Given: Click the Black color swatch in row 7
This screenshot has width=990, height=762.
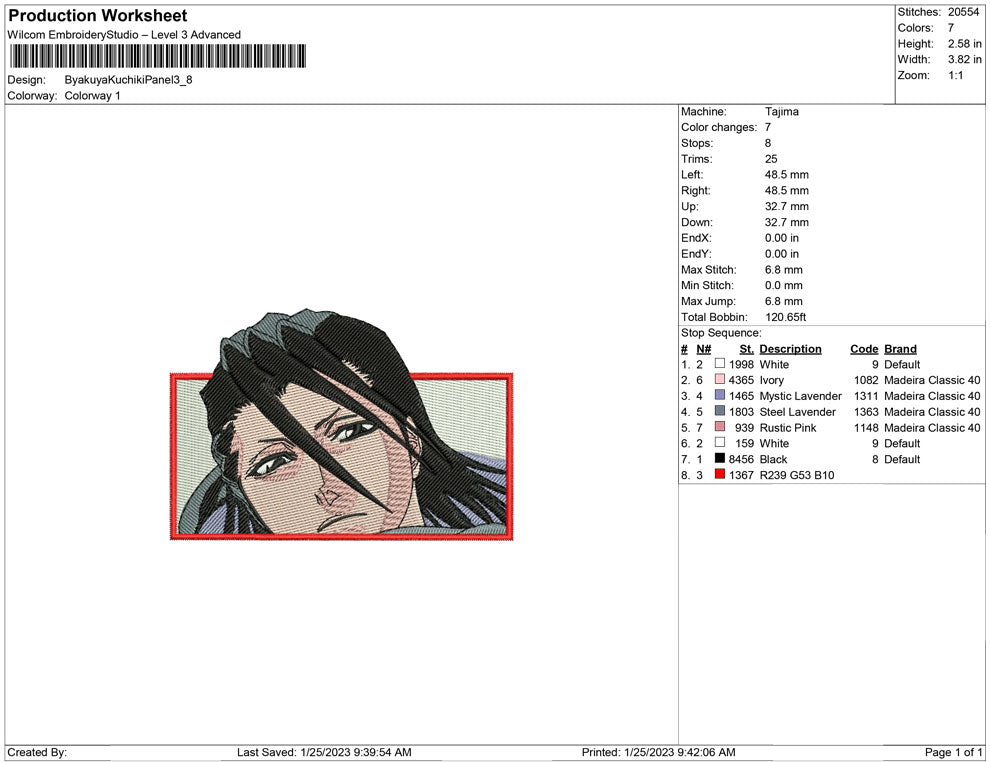Looking at the screenshot, I should pyautogui.click(x=720, y=458).
